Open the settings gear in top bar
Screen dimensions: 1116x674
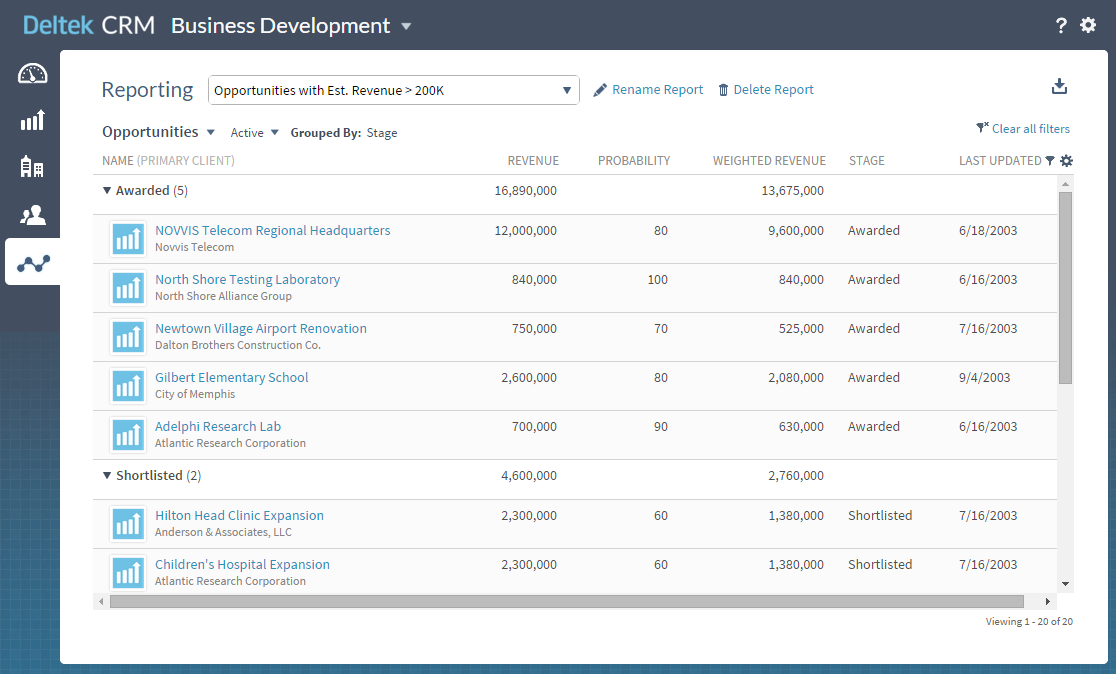coord(1088,26)
